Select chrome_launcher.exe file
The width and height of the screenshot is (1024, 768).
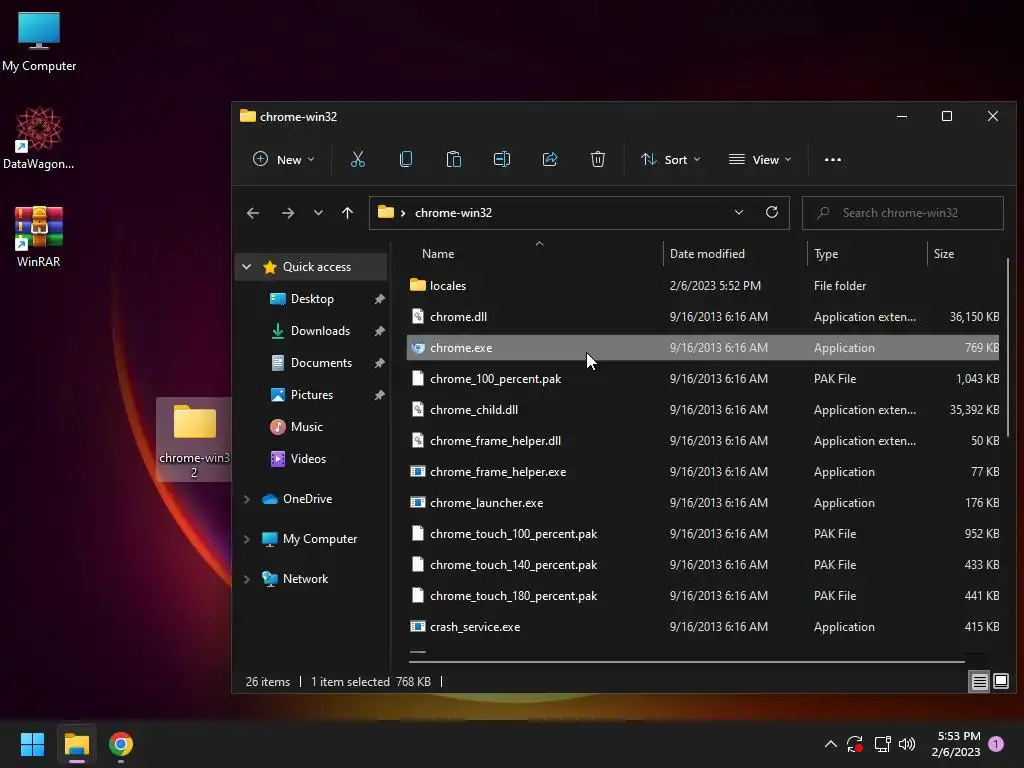pyautogui.click(x=702, y=503)
